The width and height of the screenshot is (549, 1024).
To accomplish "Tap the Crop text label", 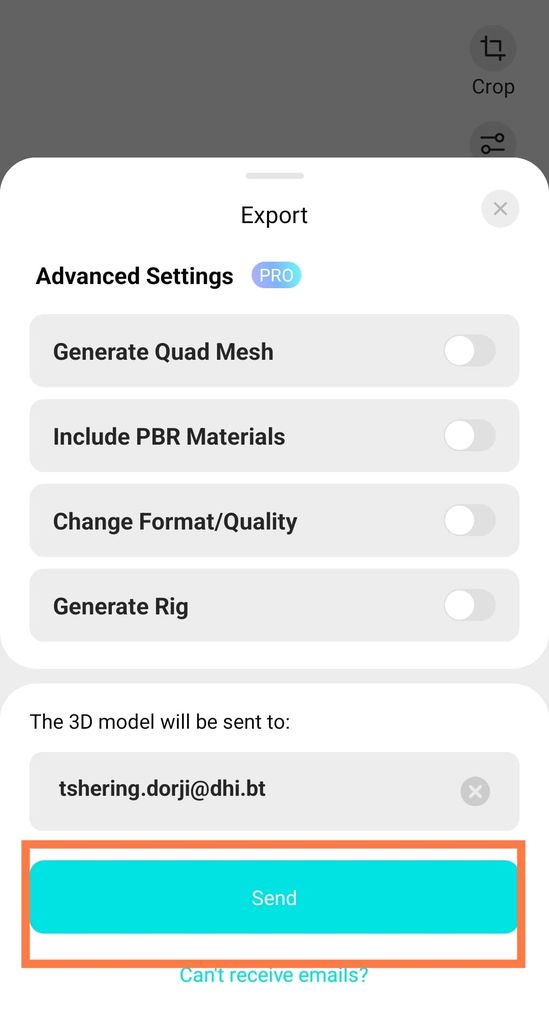I will 493,87.
